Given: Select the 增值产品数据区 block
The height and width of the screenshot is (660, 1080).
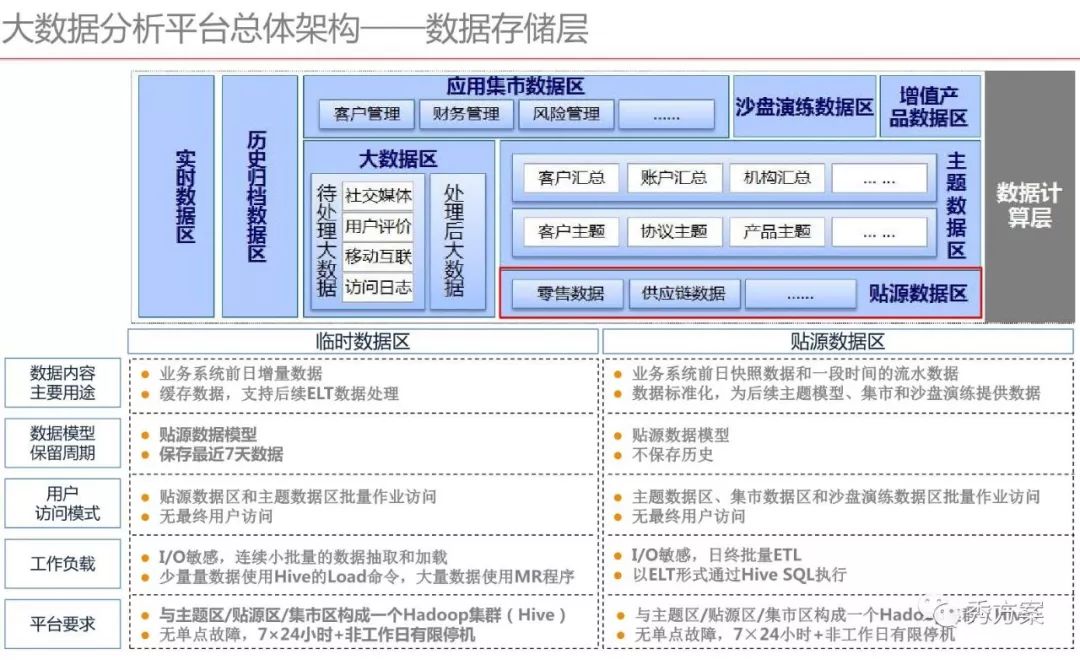Looking at the screenshot, I should (930, 106).
